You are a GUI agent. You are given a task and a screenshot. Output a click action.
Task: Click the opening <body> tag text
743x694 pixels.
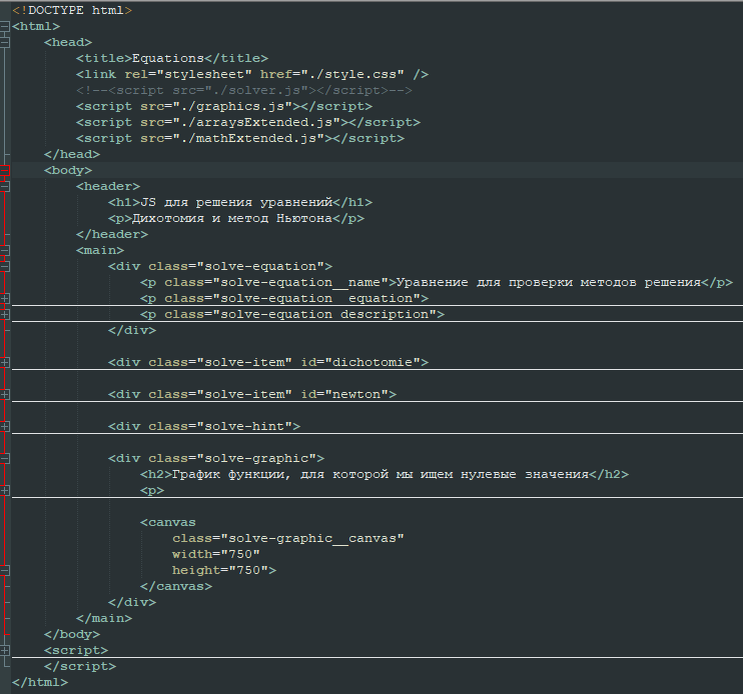pyautogui.click(x=68, y=171)
